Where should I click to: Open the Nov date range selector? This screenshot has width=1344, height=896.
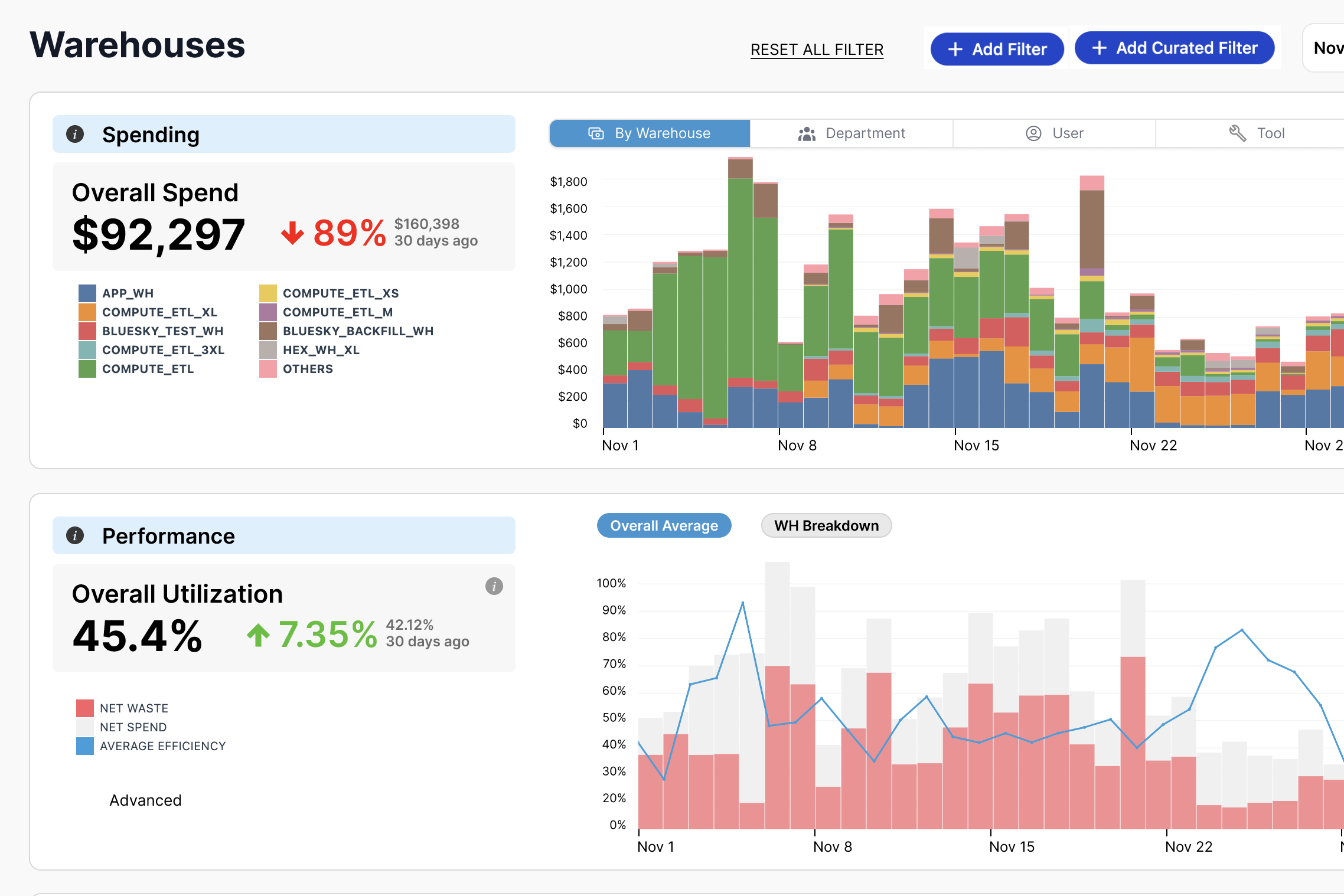1327,48
